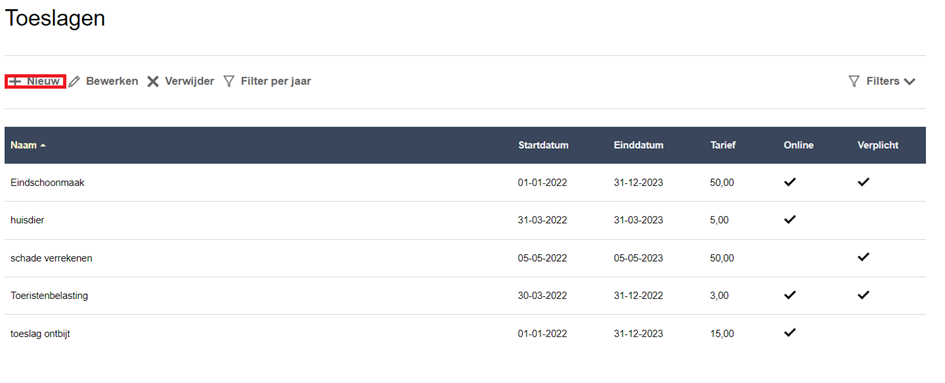Toggle Verplicht checkmark for Toeristenbelasting

click(864, 295)
